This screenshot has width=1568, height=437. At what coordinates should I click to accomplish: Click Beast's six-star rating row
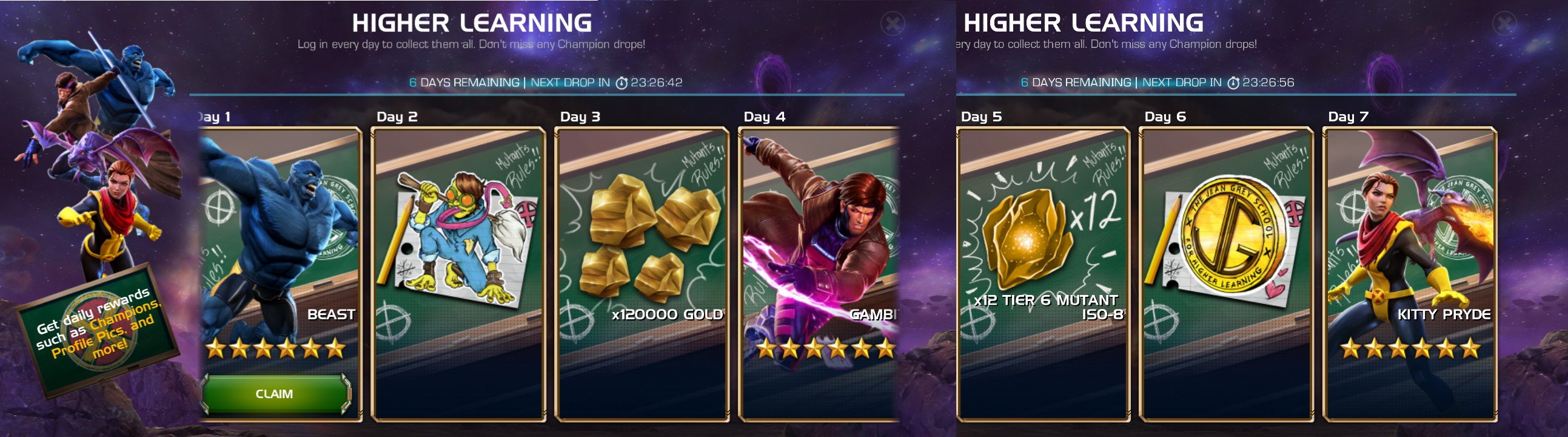point(276,348)
